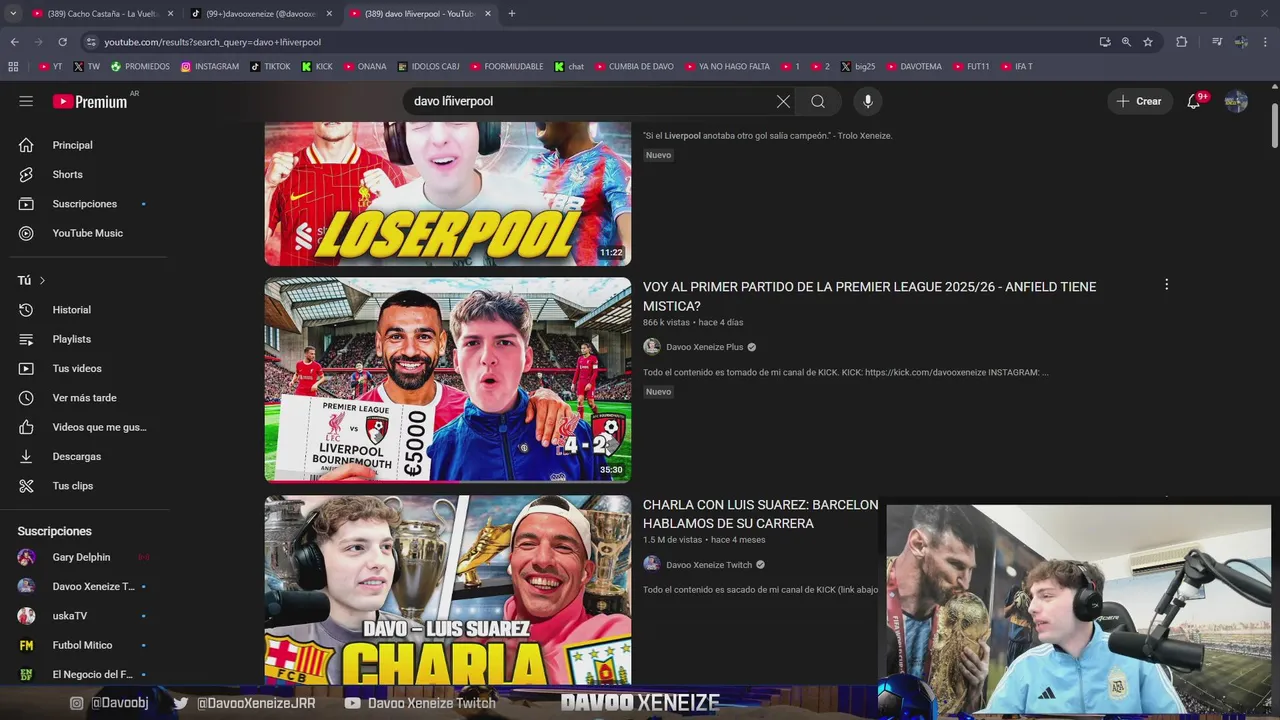This screenshot has width=1280, height=720.
Task: Click the browser address bar URL
Action: [212, 42]
